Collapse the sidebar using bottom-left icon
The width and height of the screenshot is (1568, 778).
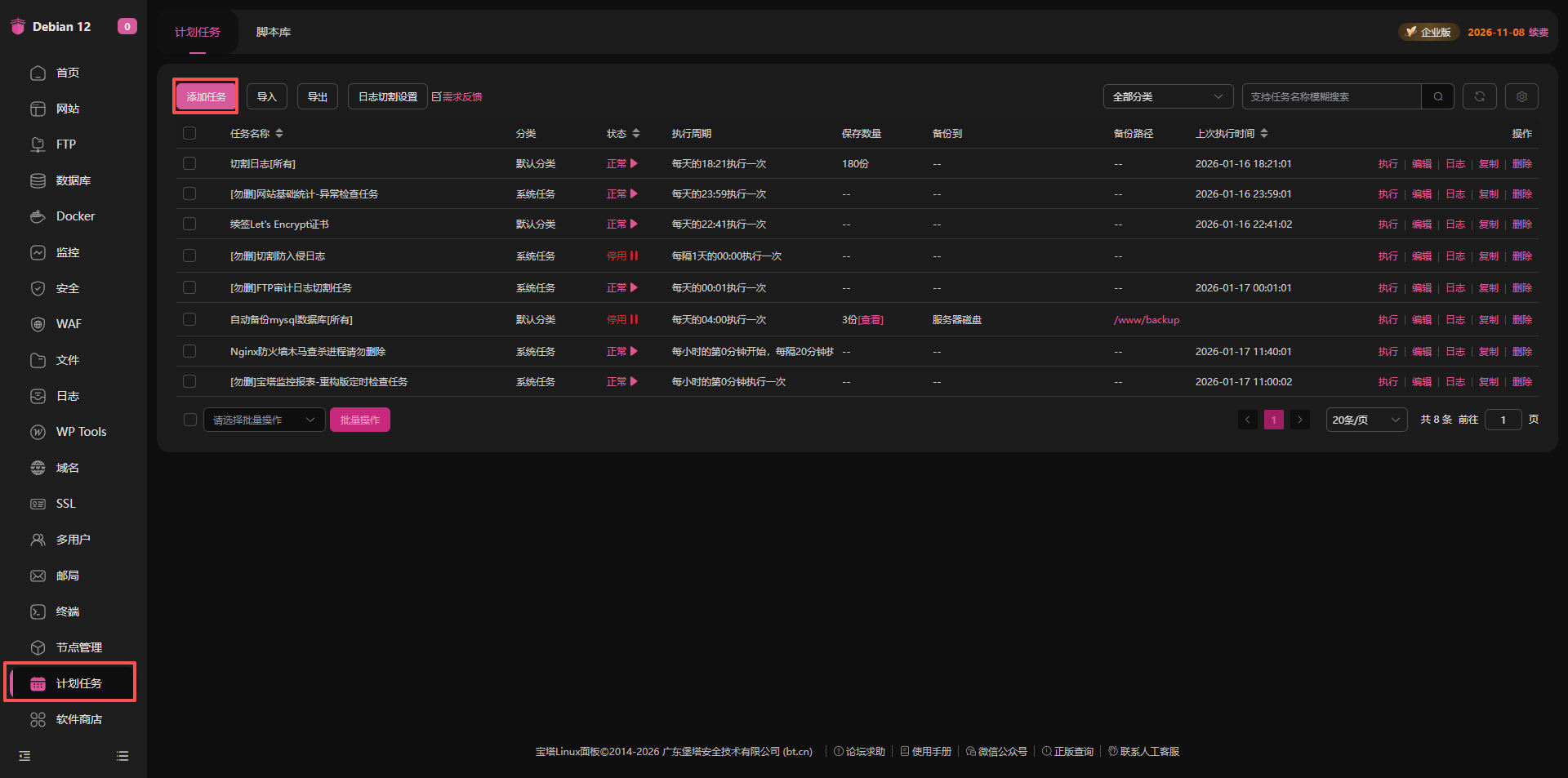tap(24, 756)
